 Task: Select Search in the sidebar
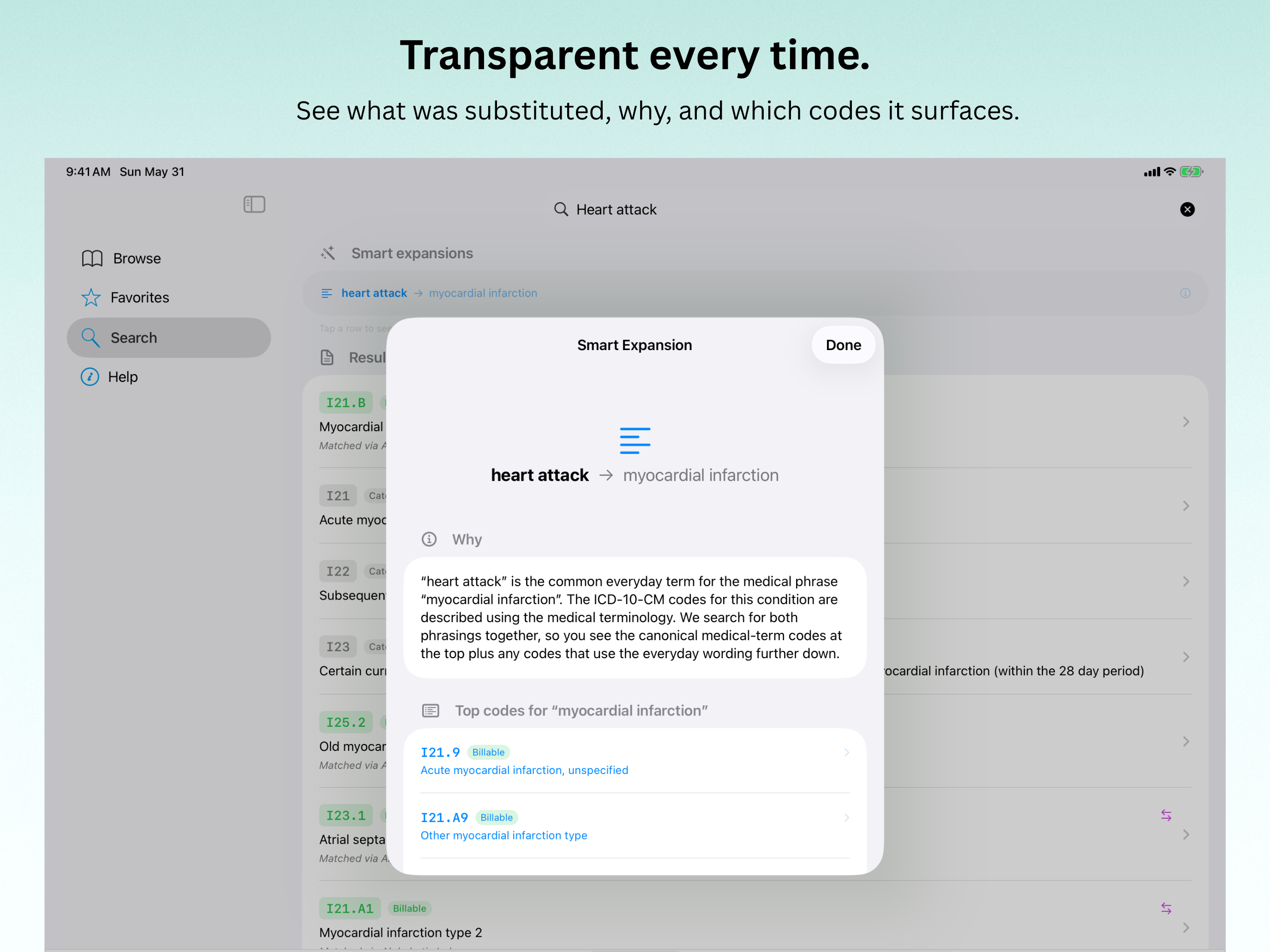pyautogui.click(x=168, y=338)
